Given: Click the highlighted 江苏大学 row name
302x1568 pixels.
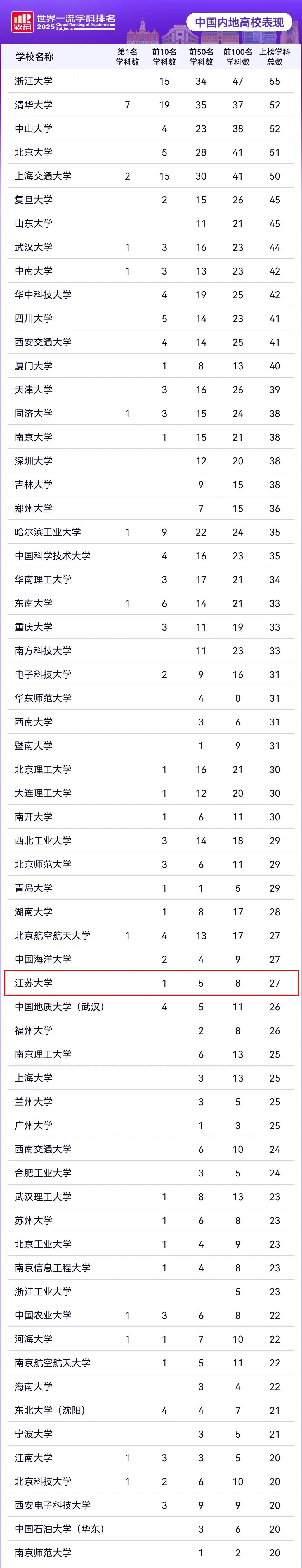Looking at the screenshot, I should 34,983.
